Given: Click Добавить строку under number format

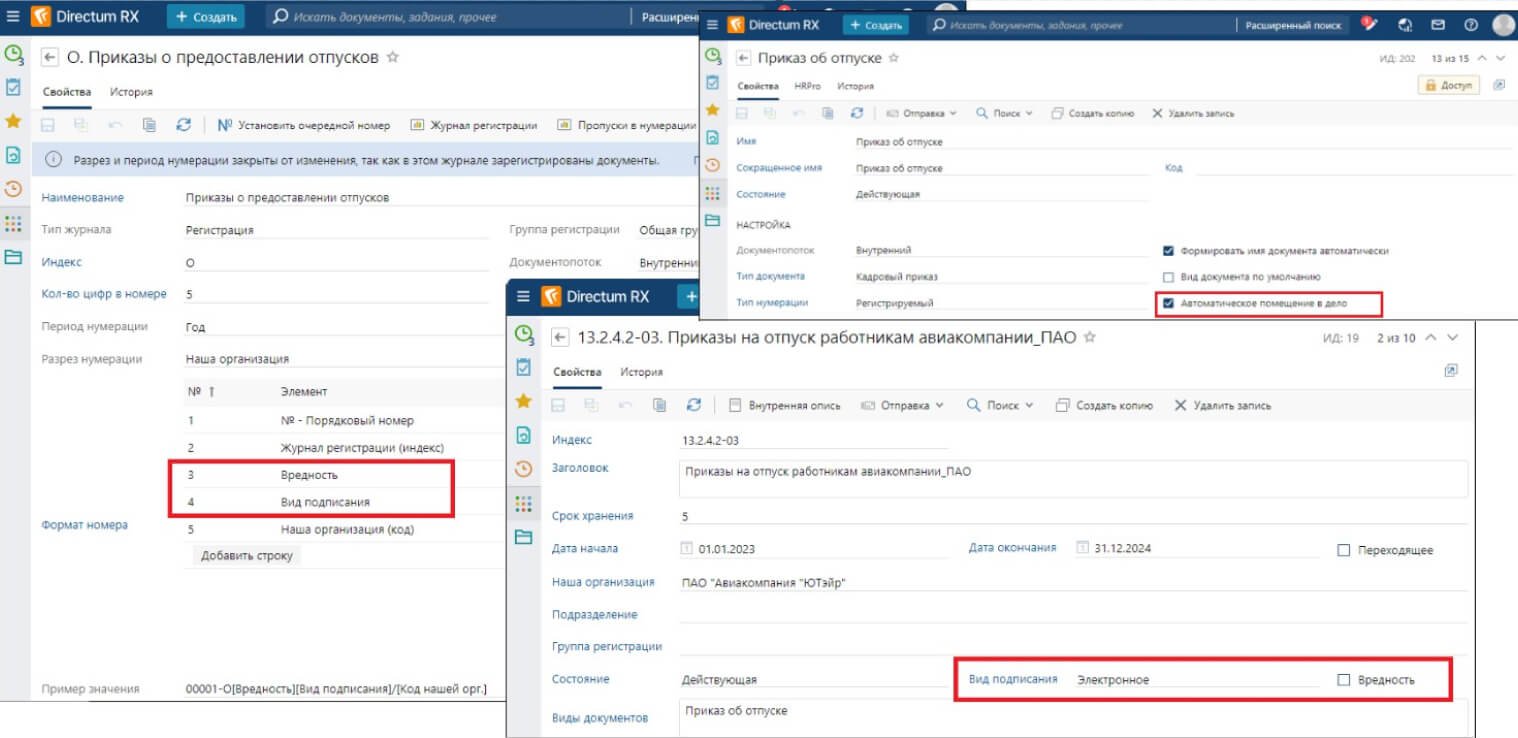Looking at the screenshot, I should (x=247, y=555).
